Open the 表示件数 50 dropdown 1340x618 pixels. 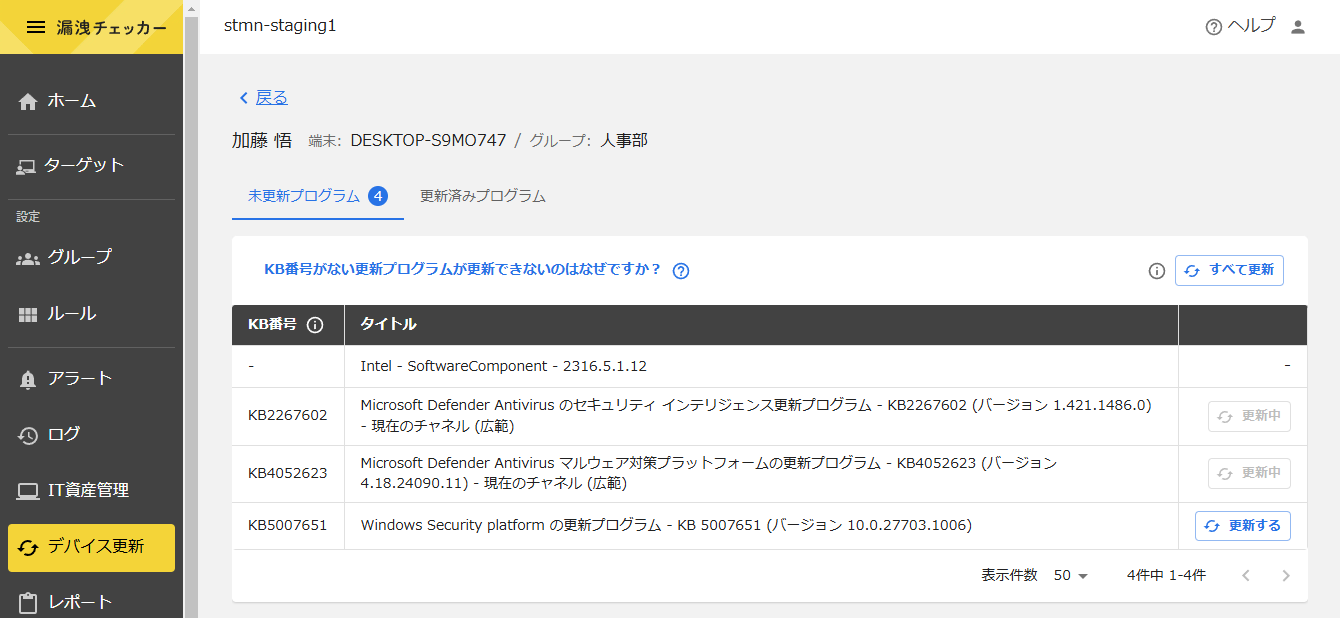[x=1071, y=576]
